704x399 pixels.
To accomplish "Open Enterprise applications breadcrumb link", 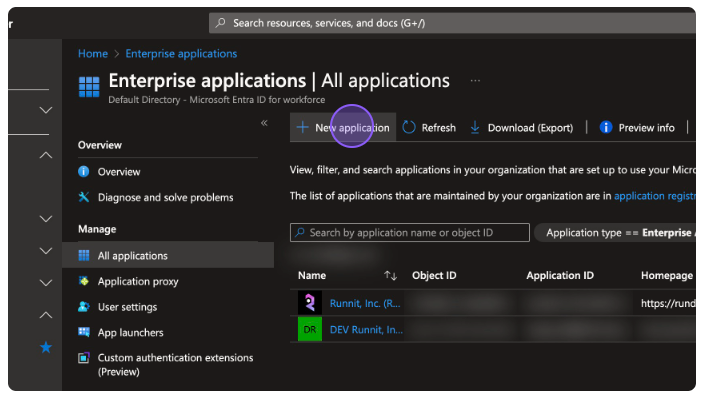I will coord(181,54).
